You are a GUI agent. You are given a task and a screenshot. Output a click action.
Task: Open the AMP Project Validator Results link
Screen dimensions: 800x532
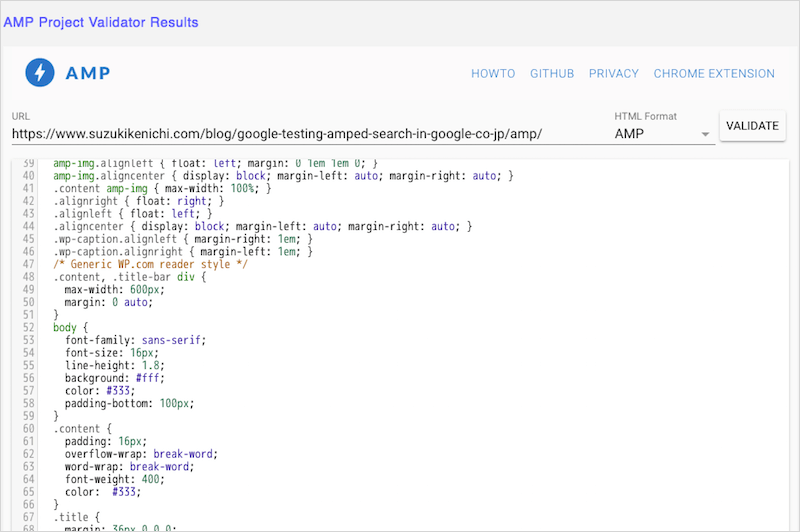click(101, 22)
